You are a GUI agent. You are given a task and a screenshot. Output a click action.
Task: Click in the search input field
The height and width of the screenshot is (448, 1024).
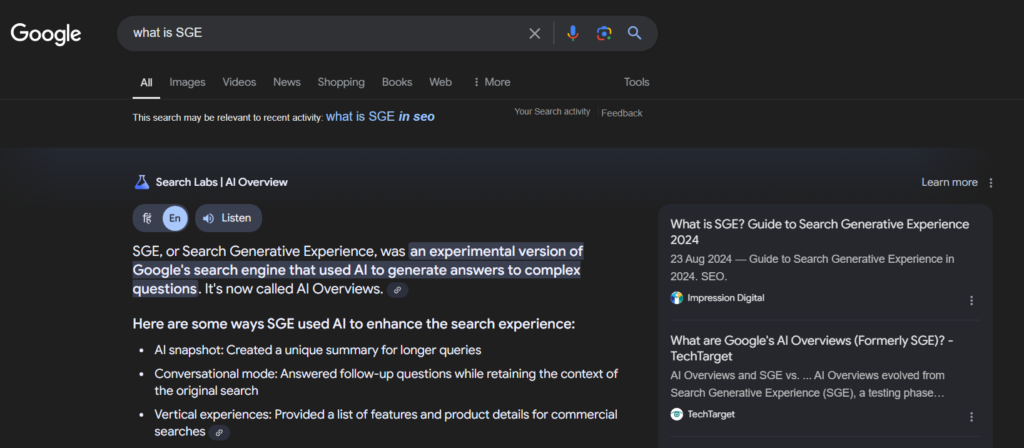327,33
